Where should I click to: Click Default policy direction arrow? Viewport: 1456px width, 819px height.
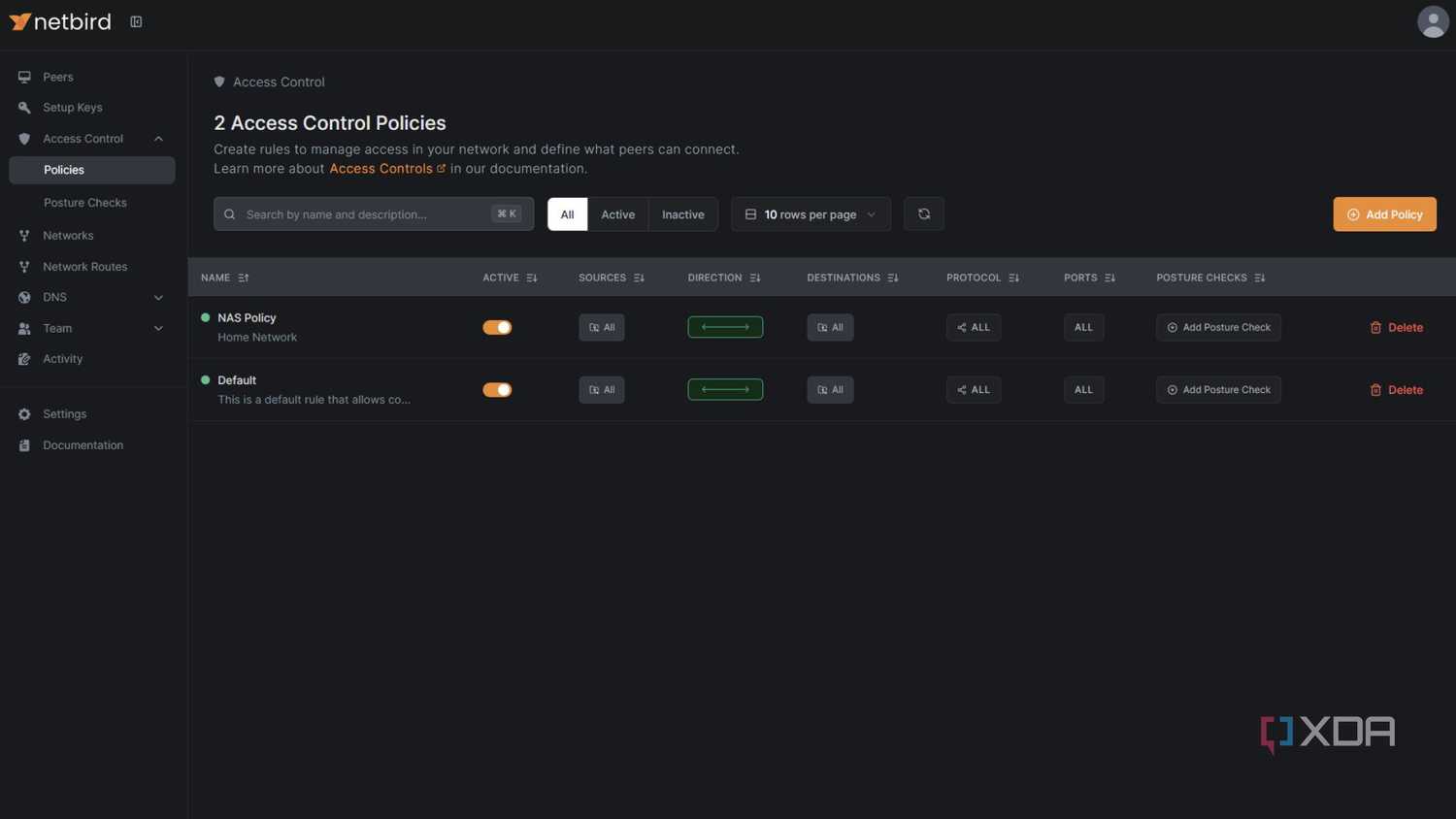[x=725, y=390]
